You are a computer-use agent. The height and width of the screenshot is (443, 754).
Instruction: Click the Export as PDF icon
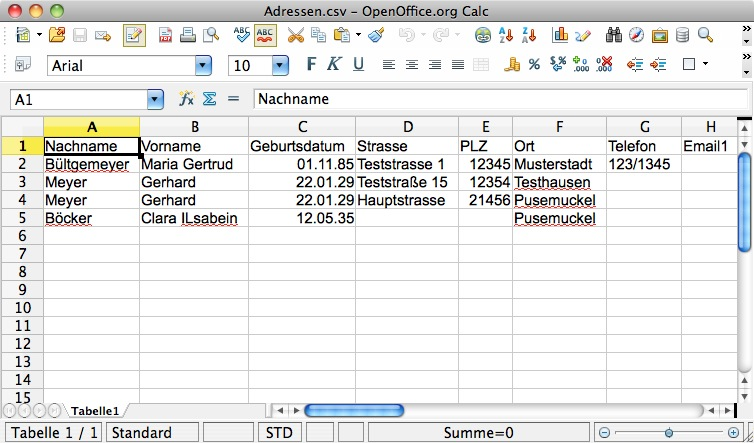(164, 35)
